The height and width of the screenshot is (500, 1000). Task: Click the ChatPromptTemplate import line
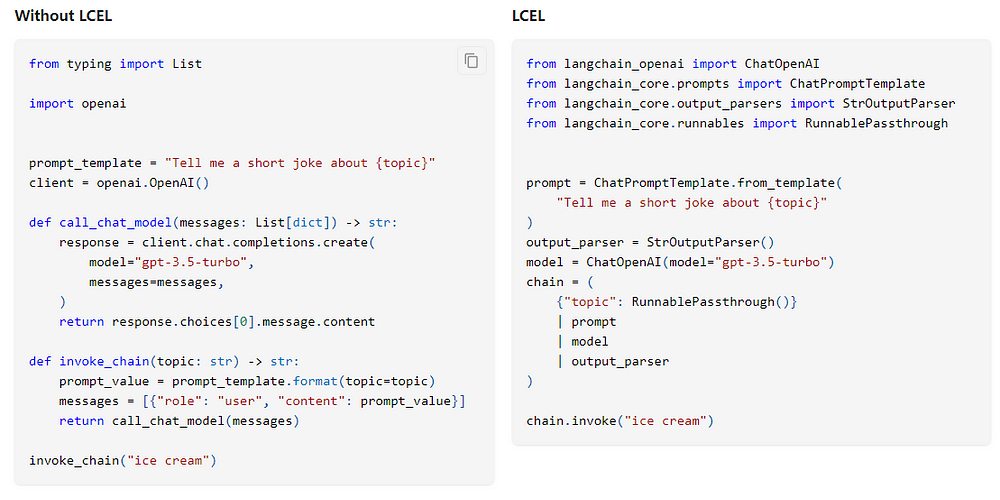pos(726,84)
